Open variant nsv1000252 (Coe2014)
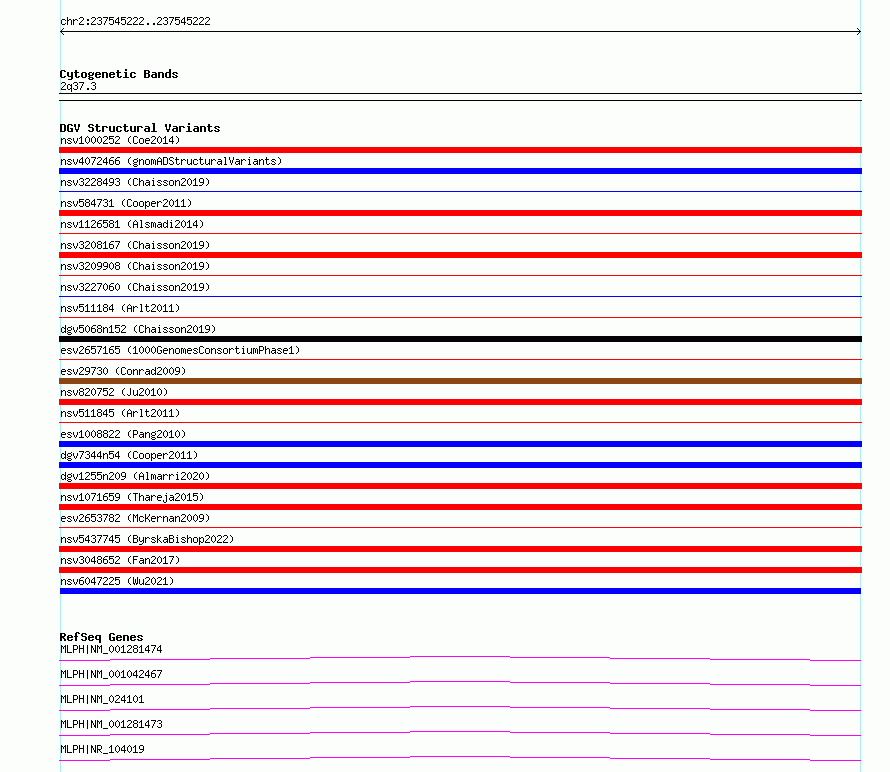This screenshot has width=890, height=772. (120, 140)
